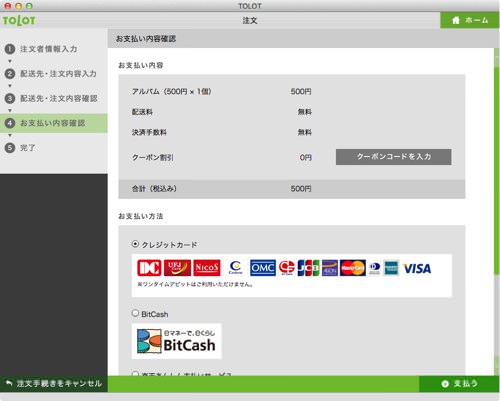Click the circle icon in the 支払う button
The height and width of the screenshot is (401, 500).
tap(445, 384)
